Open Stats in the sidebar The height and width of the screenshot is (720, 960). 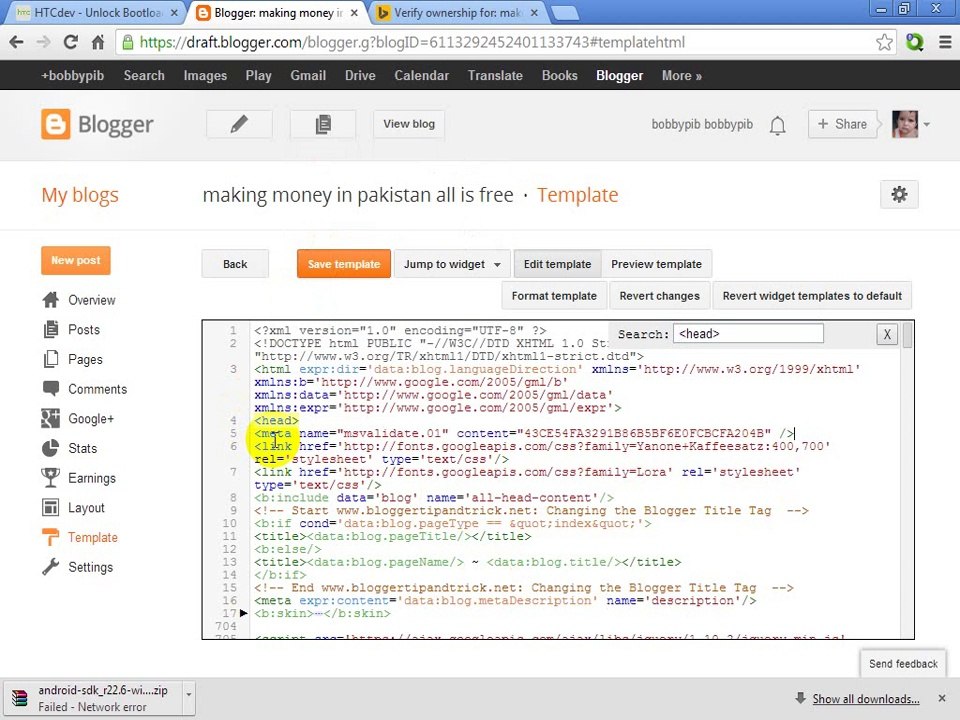[x=82, y=448]
